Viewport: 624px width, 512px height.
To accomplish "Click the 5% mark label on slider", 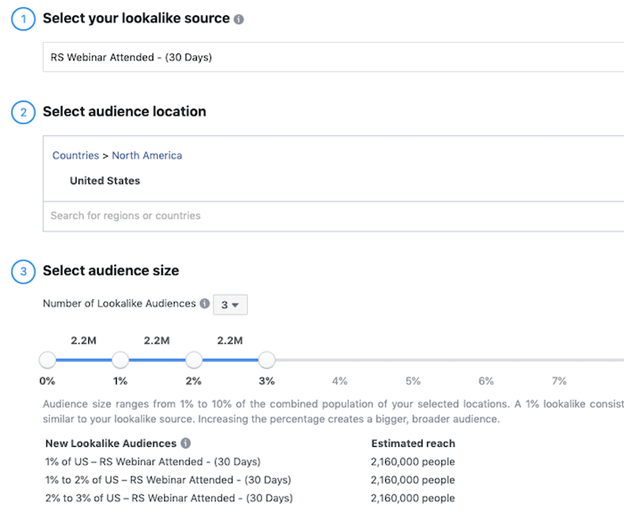I will coord(413,381).
